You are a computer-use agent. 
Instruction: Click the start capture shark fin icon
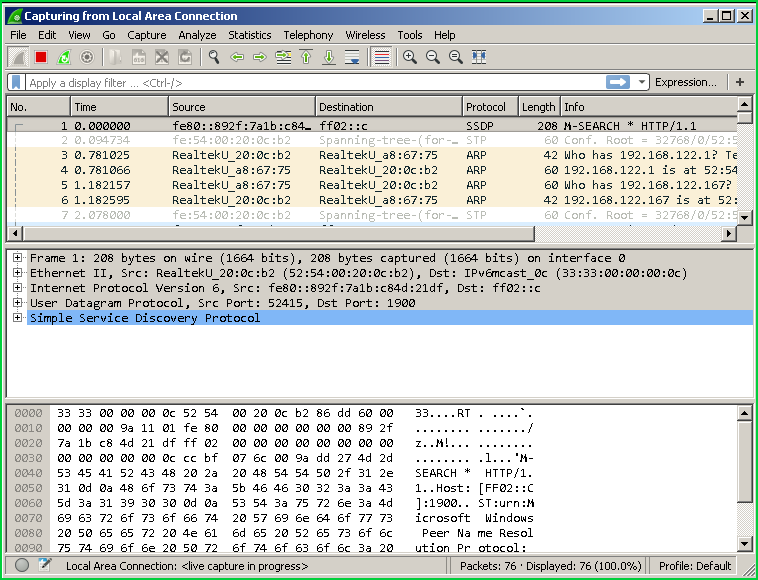point(18,58)
